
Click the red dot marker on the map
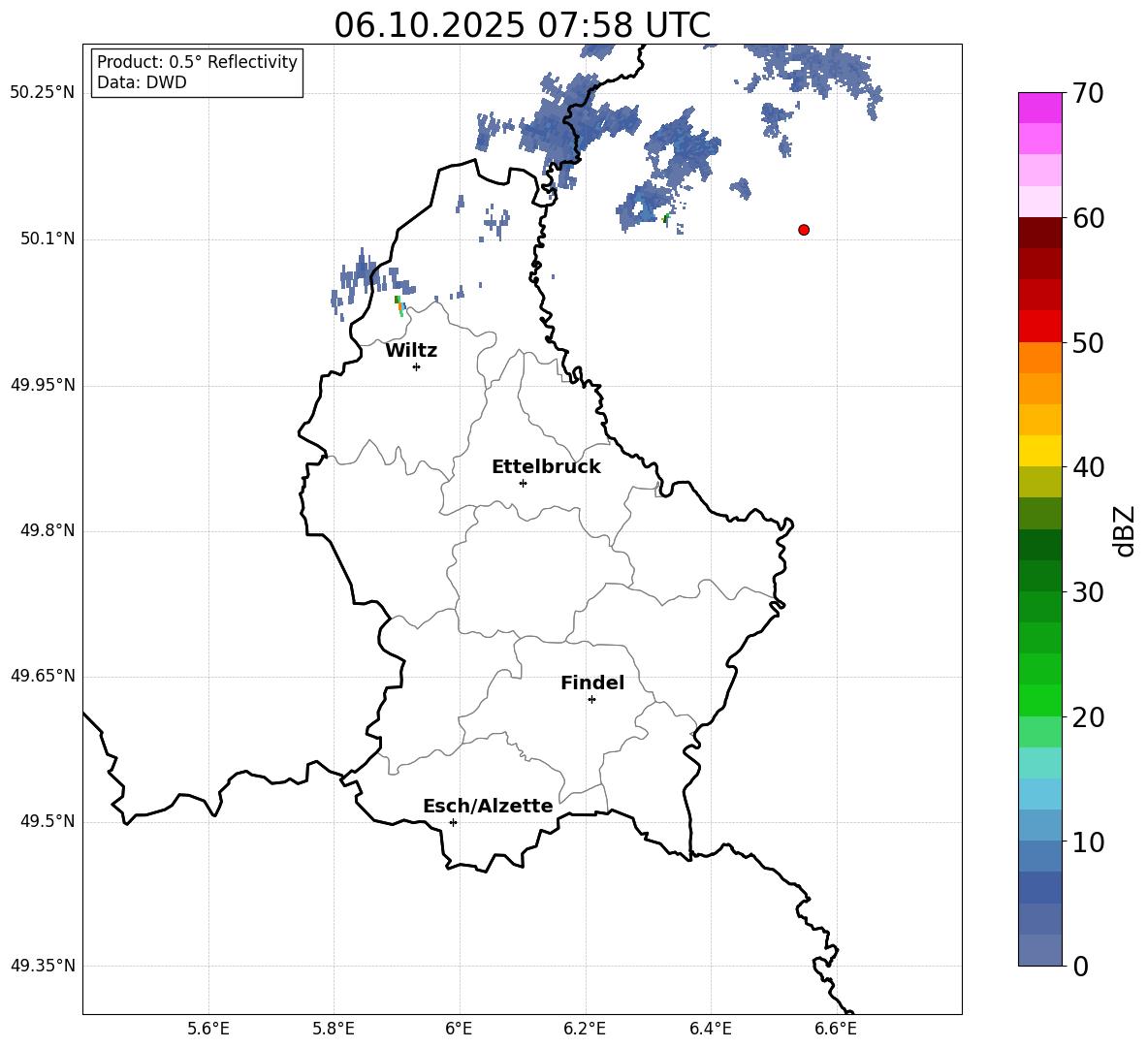[804, 230]
